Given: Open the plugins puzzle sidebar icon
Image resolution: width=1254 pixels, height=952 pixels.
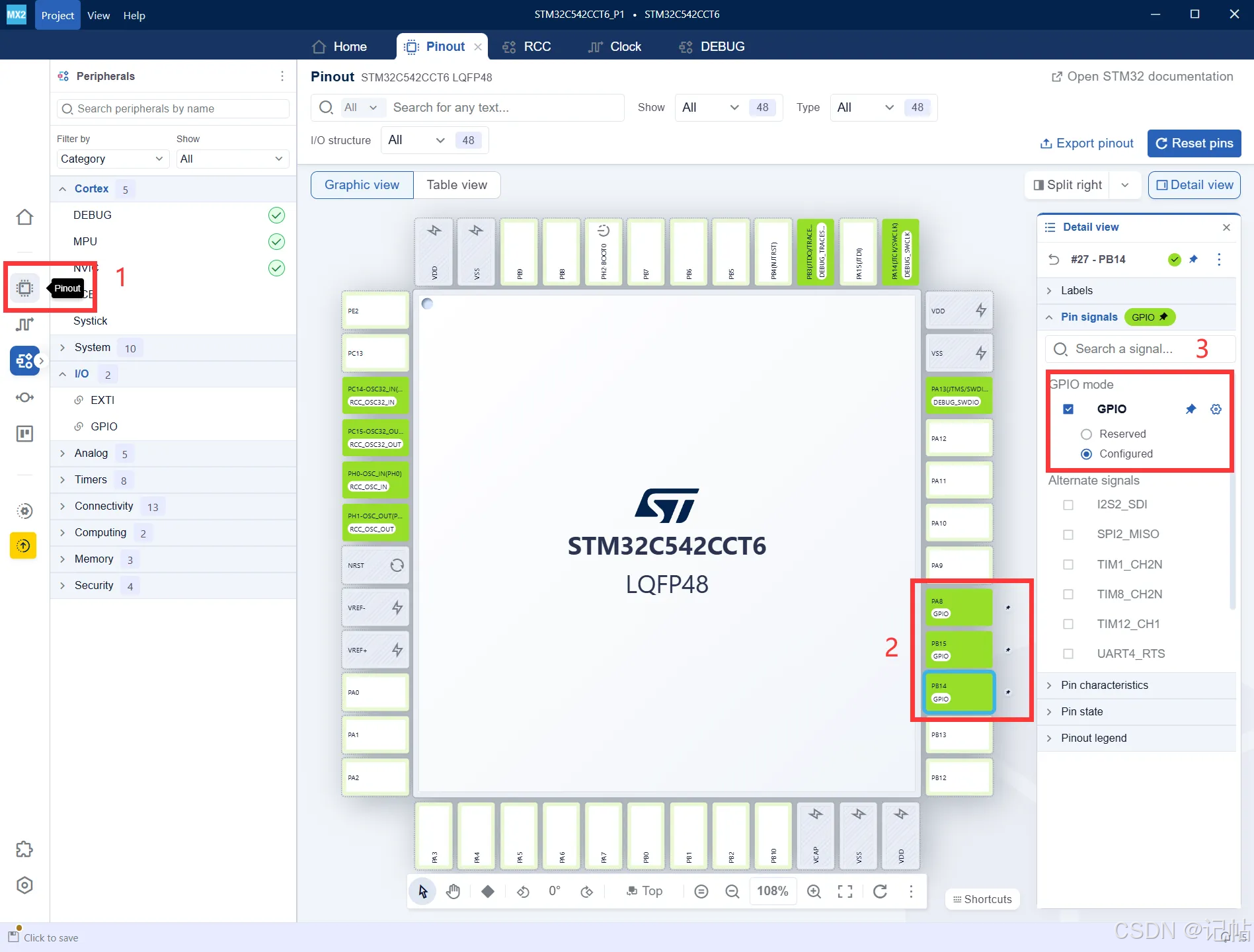Looking at the screenshot, I should (x=24, y=850).
